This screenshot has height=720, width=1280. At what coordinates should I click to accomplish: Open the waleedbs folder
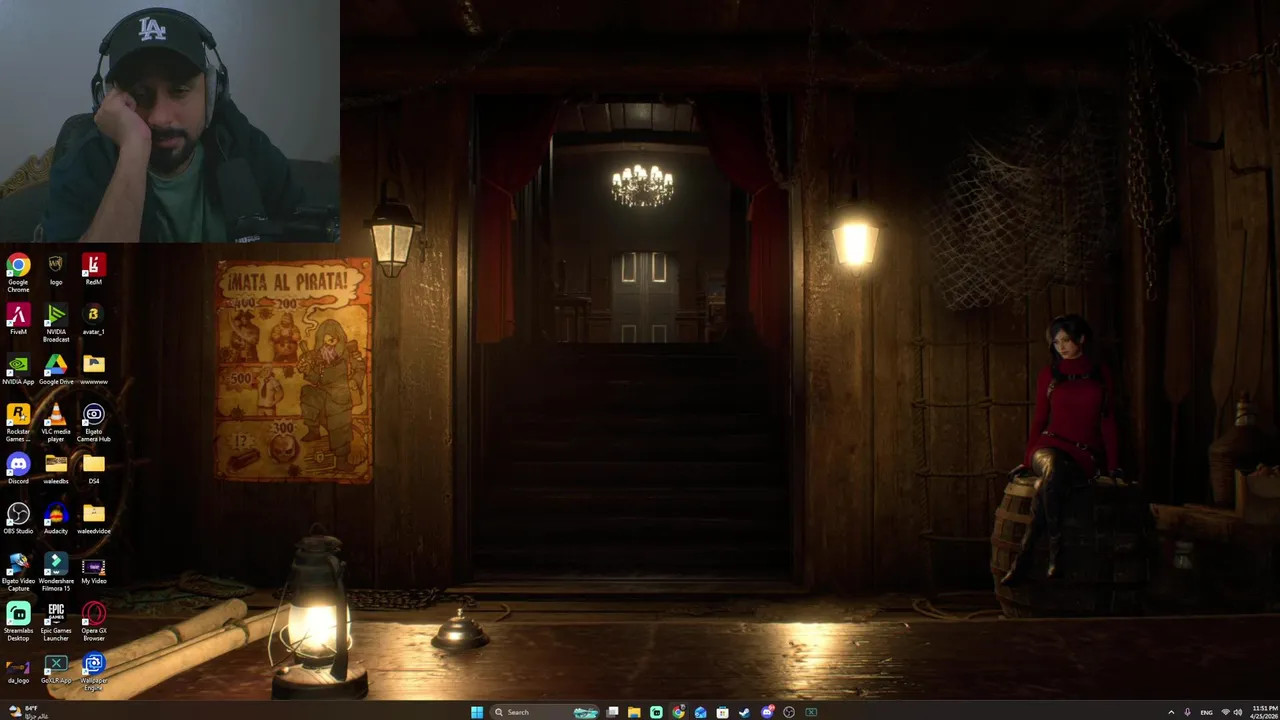(56, 469)
